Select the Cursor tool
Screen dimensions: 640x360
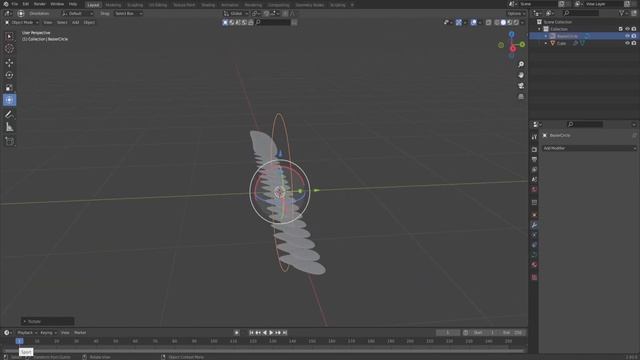click(9, 49)
